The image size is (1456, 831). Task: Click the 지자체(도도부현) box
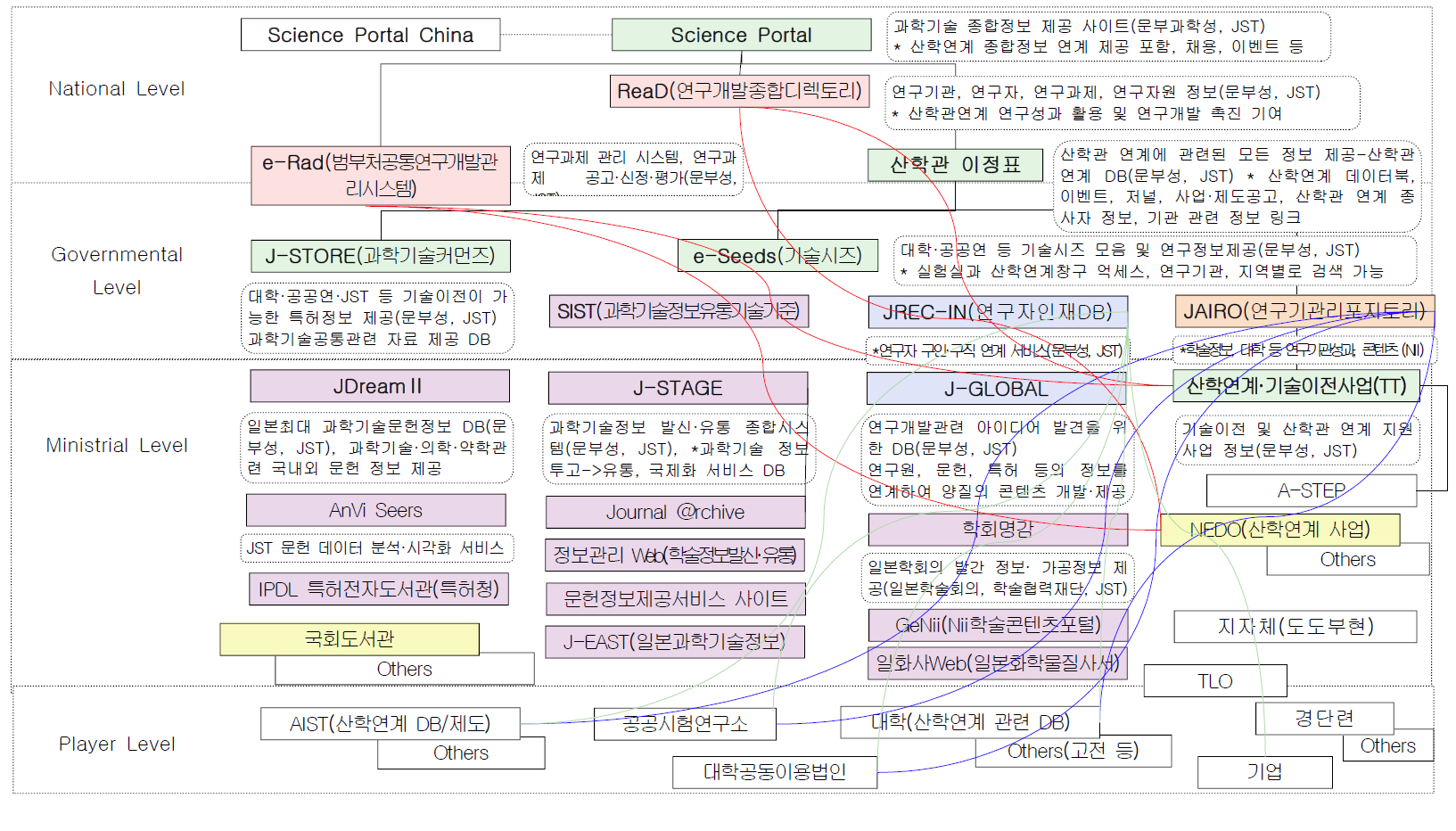point(1296,626)
